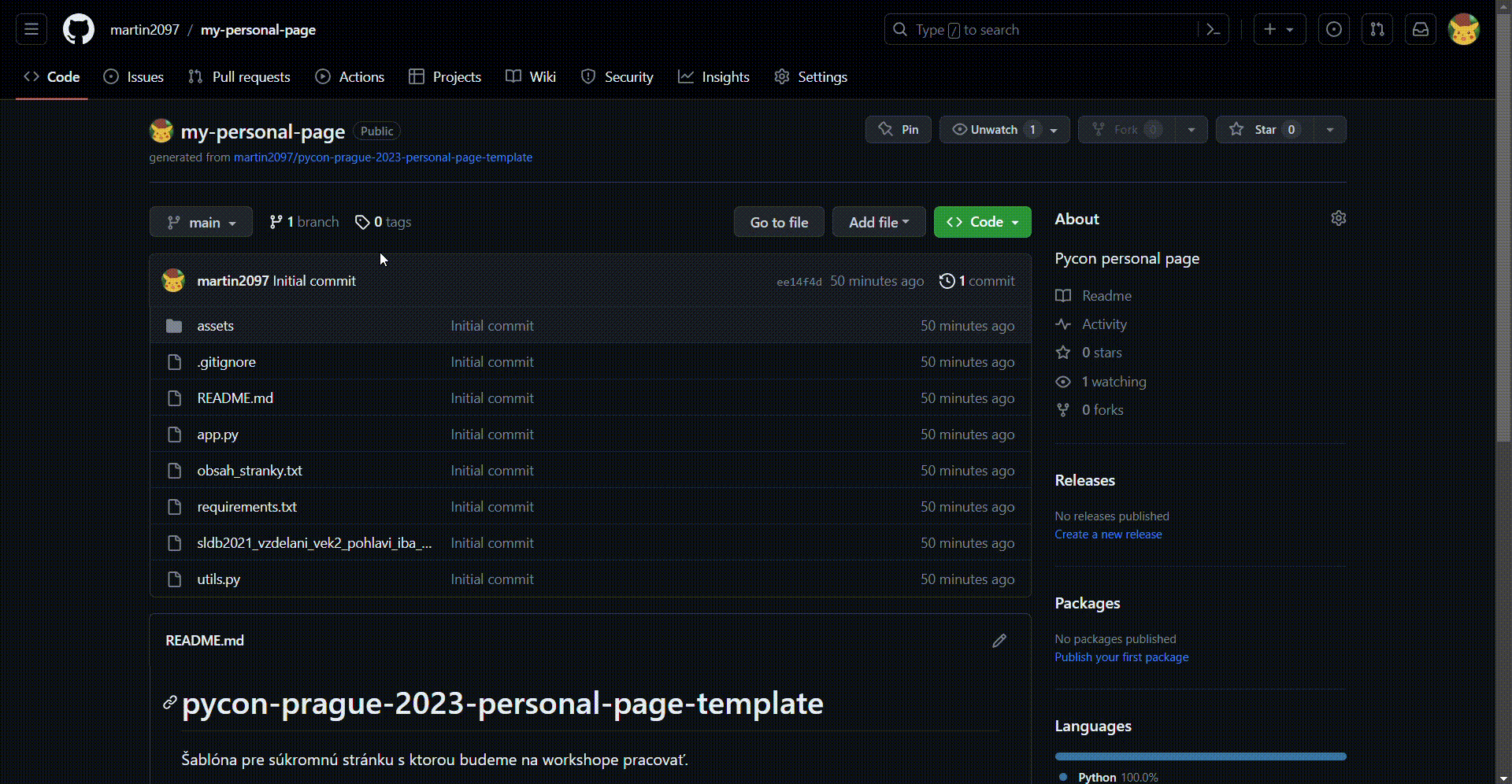This screenshot has width=1512, height=784.
Task: Open the issues icon in header
Action: point(1334,30)
